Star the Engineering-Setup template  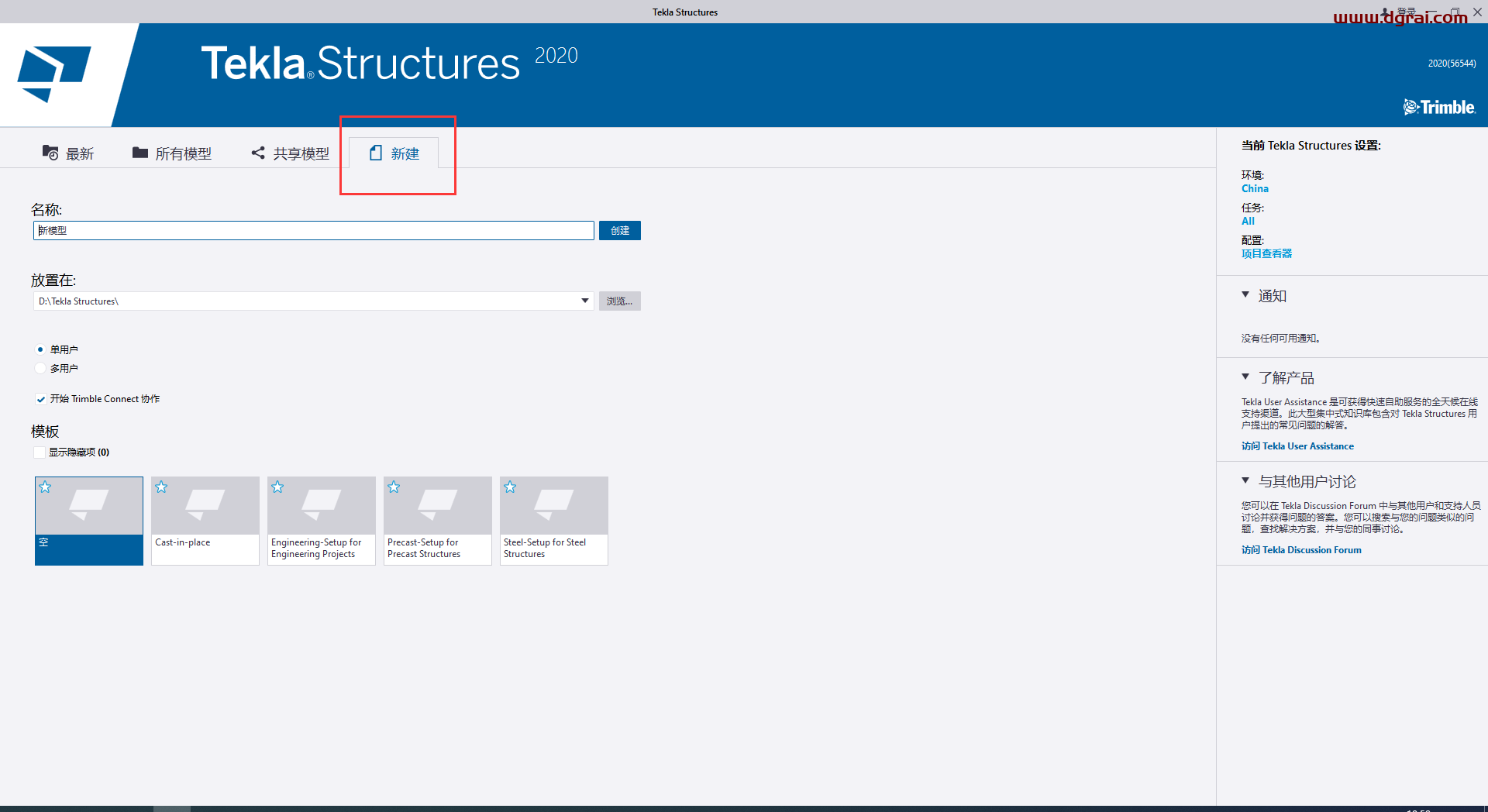click(277, 487)
